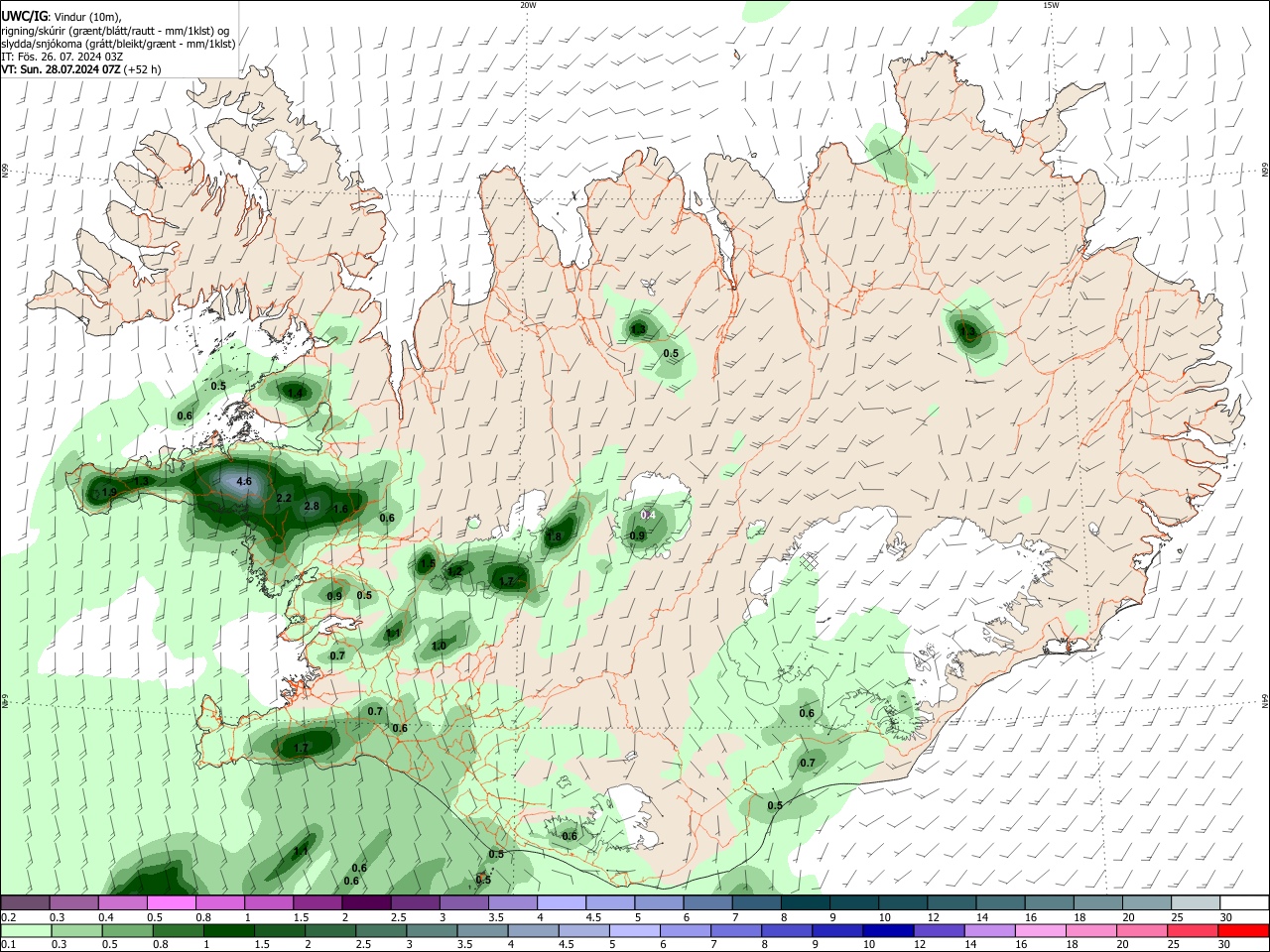Click the 'VT: Sun. 28.07.2024 07Z (+52 h)' line
The height and width of the screenshot is (952, 1270).
point(81,69)
